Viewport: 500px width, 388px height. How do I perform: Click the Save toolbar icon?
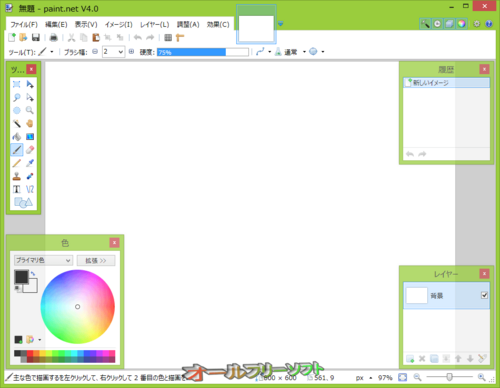36,38
